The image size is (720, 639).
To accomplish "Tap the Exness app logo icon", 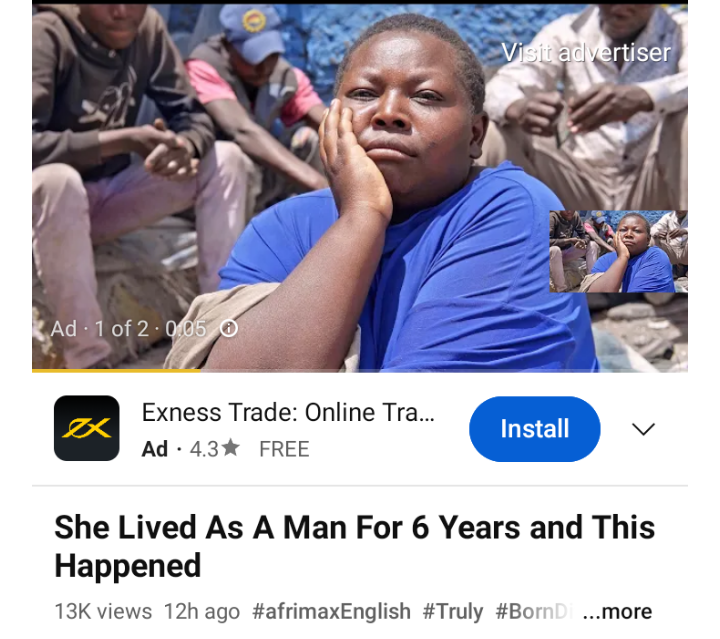I will click(x=87, y=428).
